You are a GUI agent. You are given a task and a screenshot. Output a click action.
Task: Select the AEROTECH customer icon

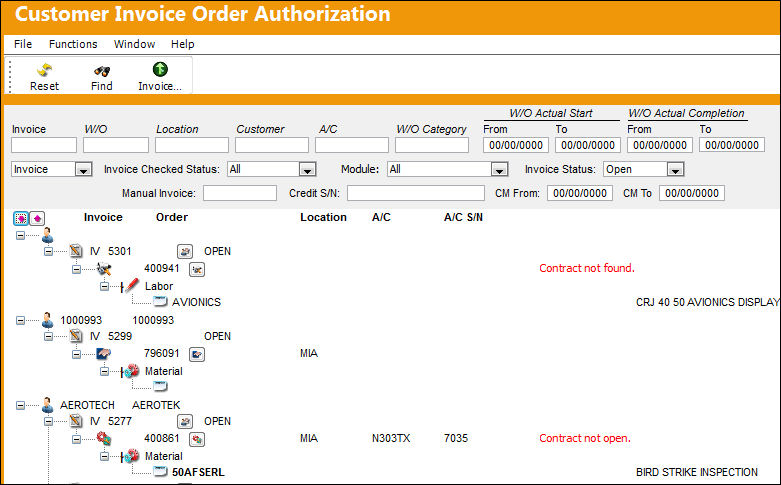[47, 405]
